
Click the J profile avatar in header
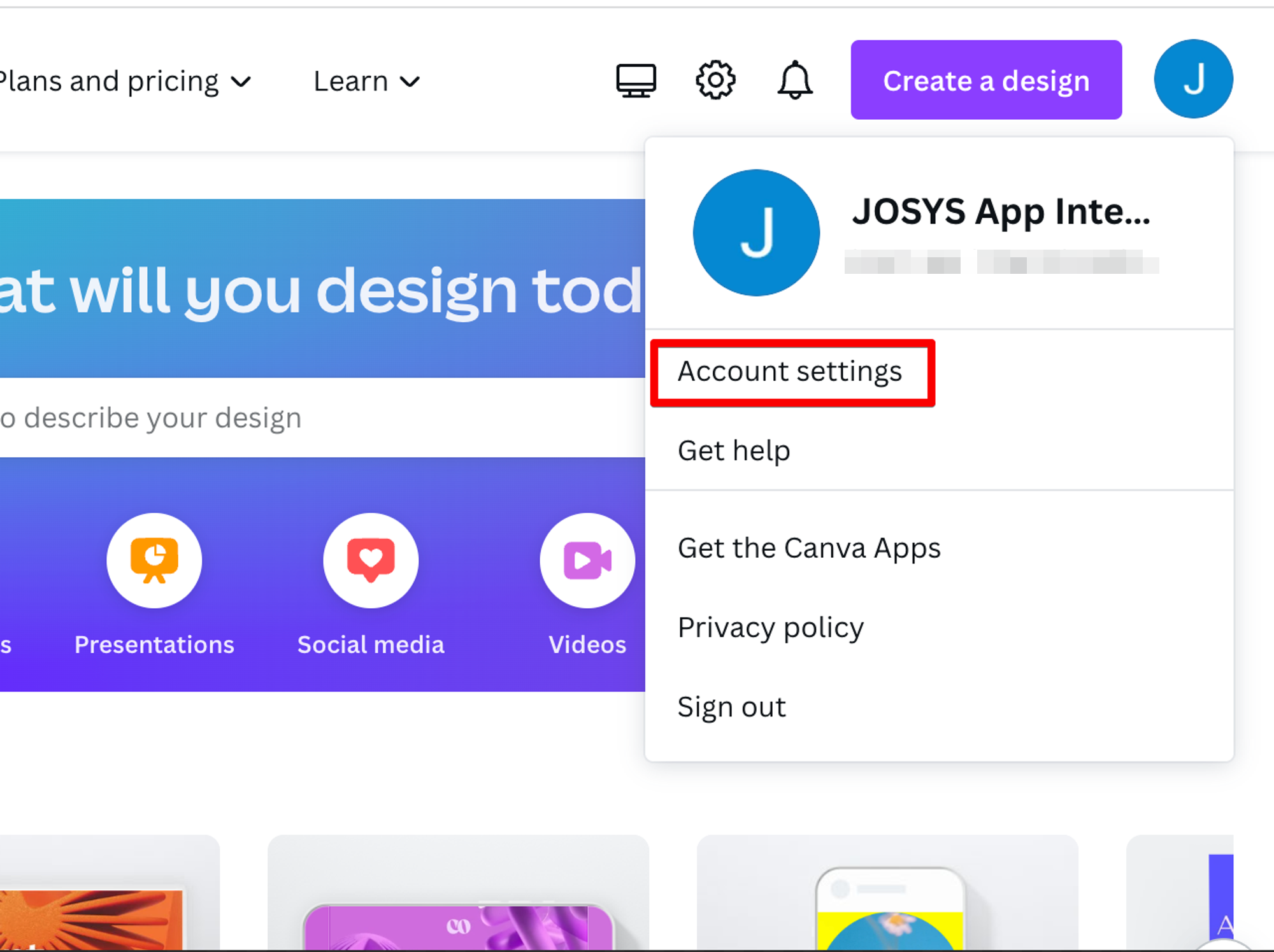[1192, 79]
